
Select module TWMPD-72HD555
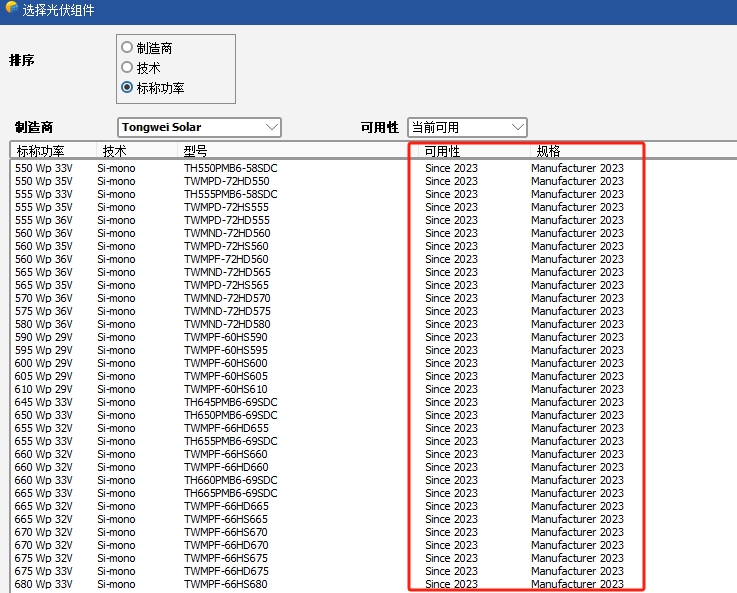pos(227,220)
